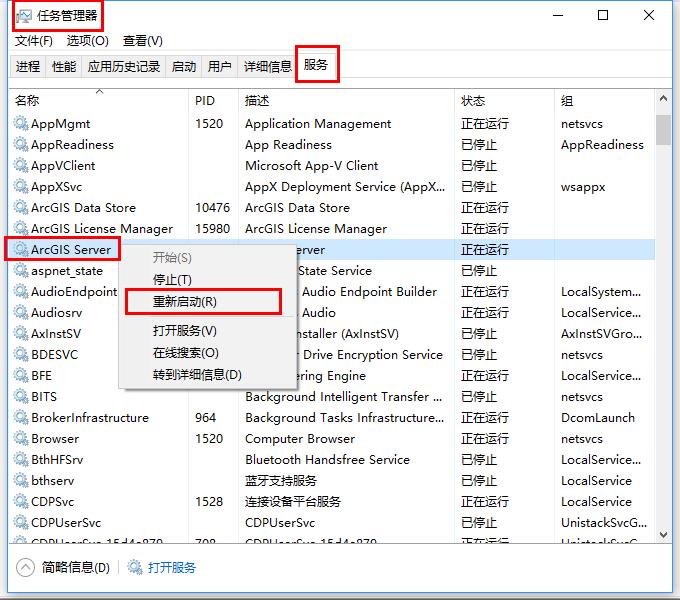The height and width of the screenshot is (600, 680).
Task: Switch to the 启动 tab
Action: tap(183, 66)
